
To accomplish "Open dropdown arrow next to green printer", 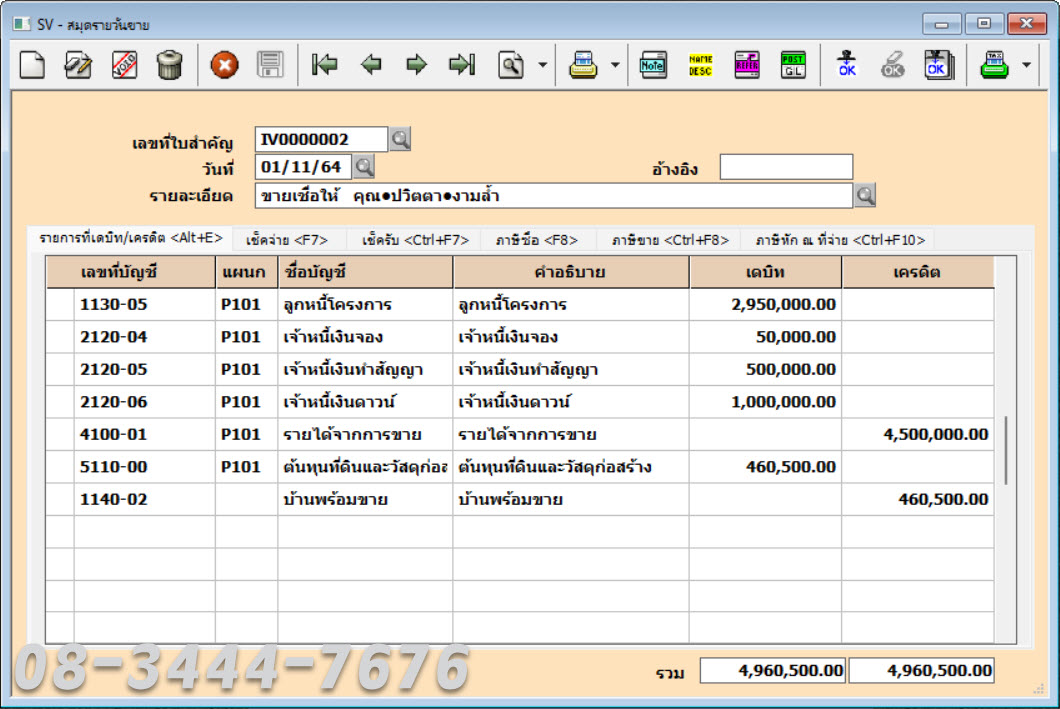I will coord(1026,65).
